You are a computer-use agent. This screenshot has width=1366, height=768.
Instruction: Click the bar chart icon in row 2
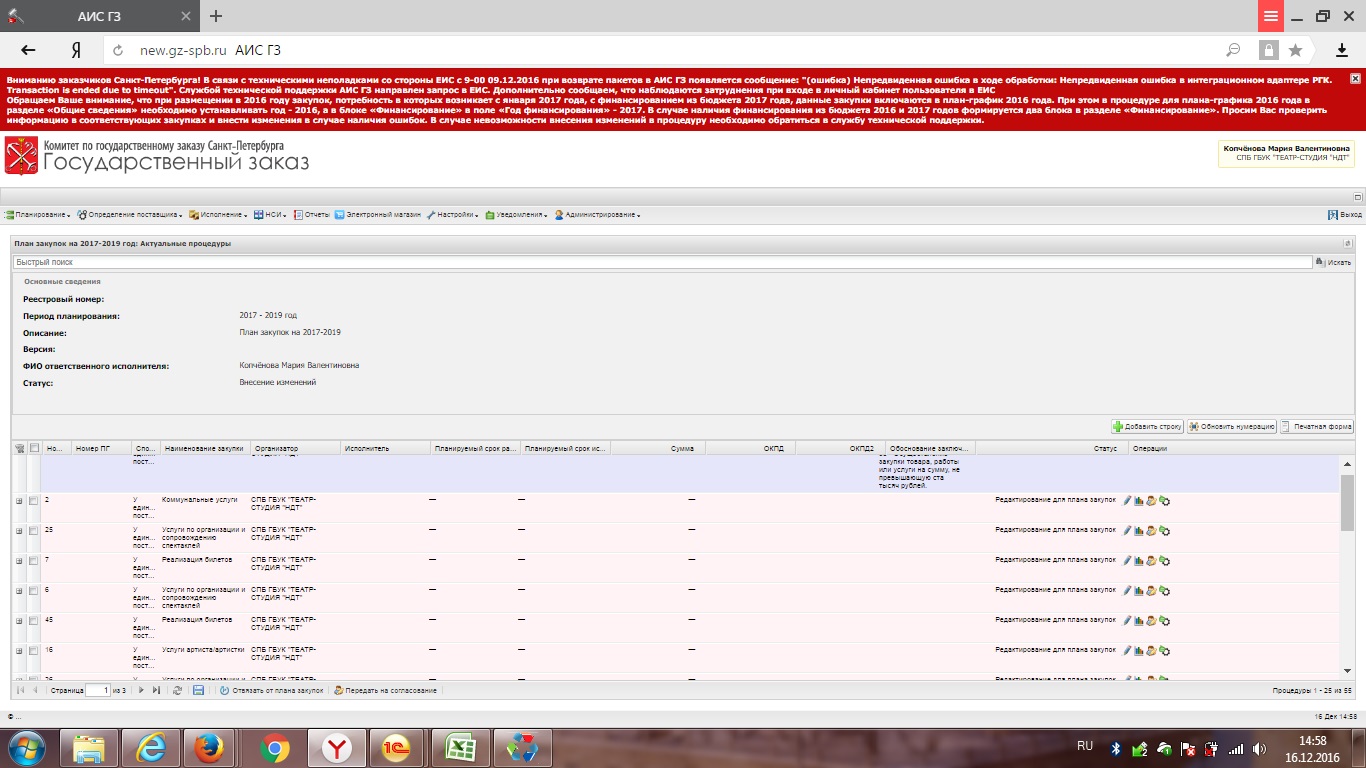point(1139,501)
